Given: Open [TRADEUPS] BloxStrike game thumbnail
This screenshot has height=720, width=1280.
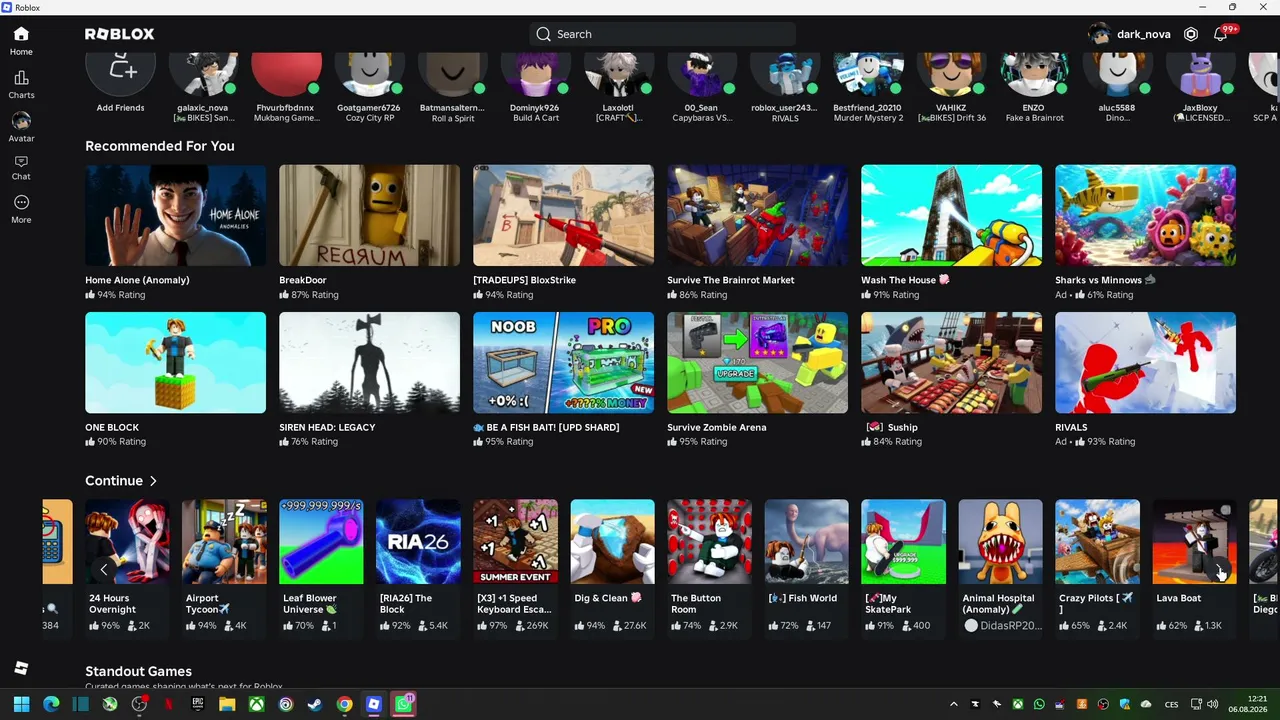Looking at the screenshot, I should click(x=564, y=216).
